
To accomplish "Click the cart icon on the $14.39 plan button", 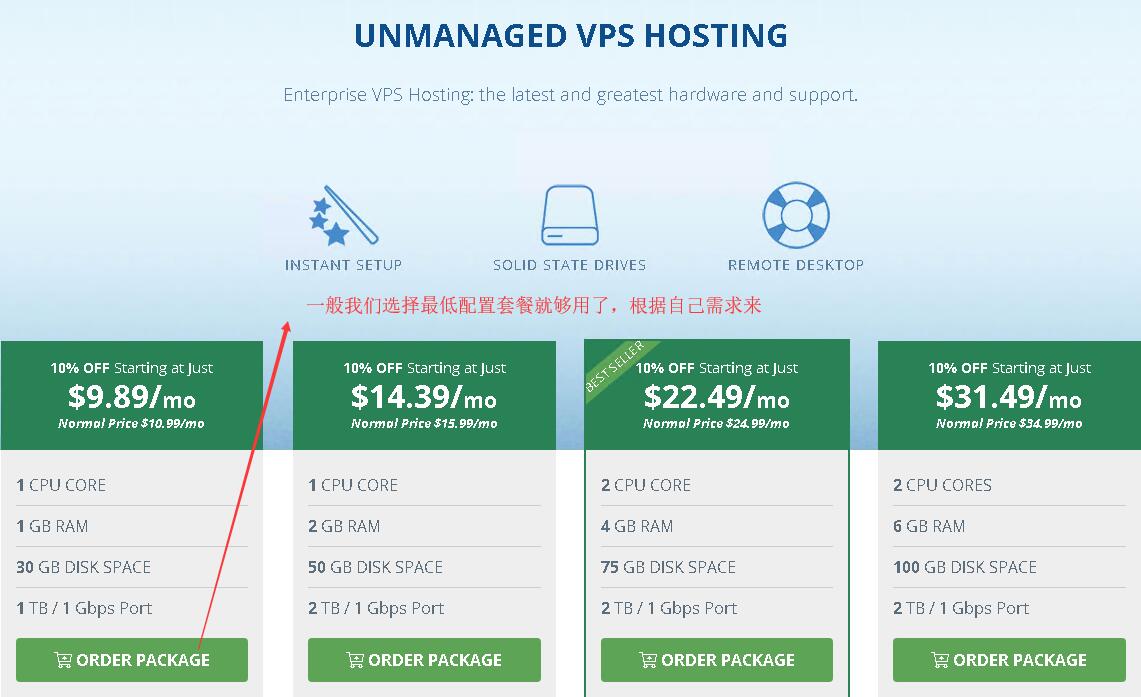I will (355, 659).
